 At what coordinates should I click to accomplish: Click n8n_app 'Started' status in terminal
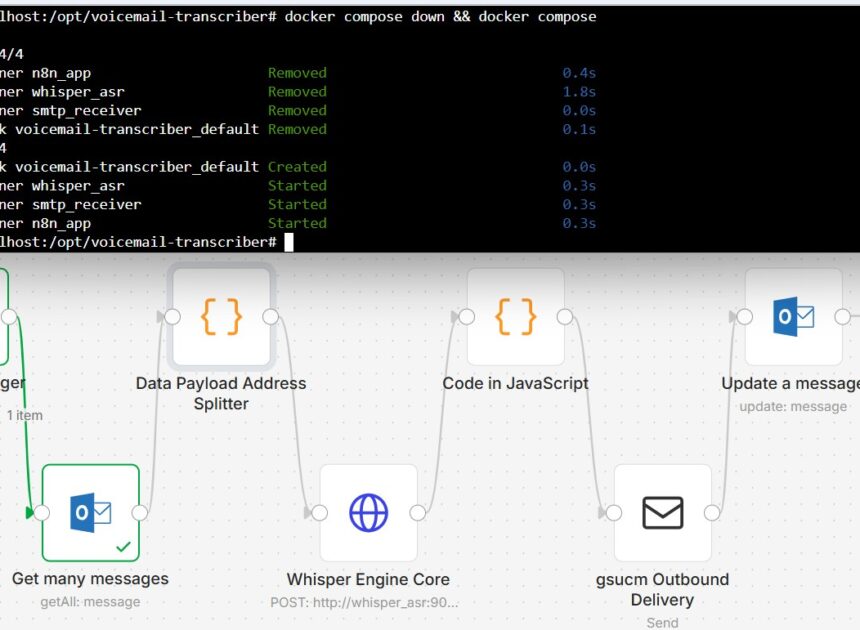(297, 223)
